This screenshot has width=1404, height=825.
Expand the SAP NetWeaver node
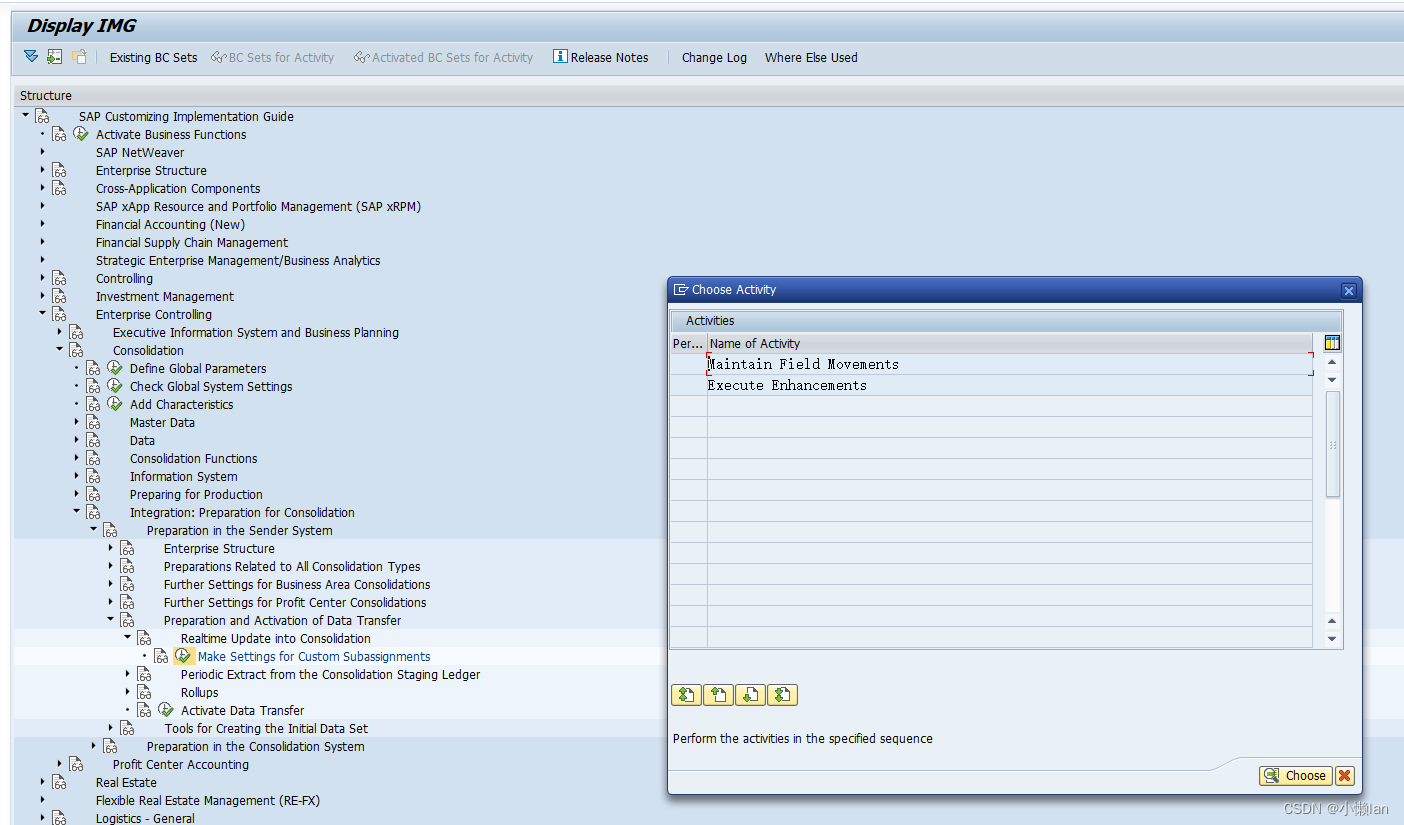coord(43,152)
